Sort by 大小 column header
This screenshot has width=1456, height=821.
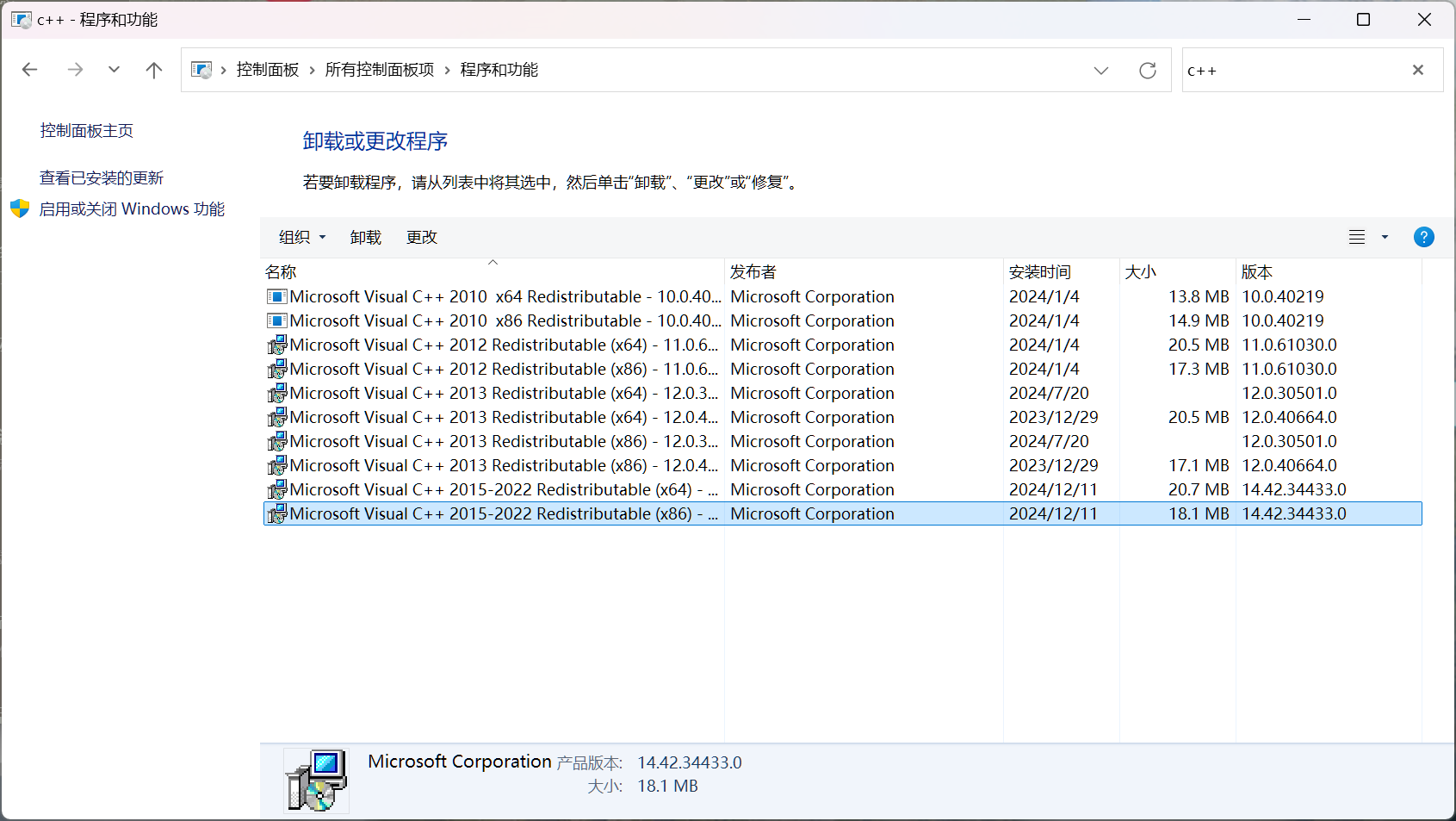(x=1177, y=271)
